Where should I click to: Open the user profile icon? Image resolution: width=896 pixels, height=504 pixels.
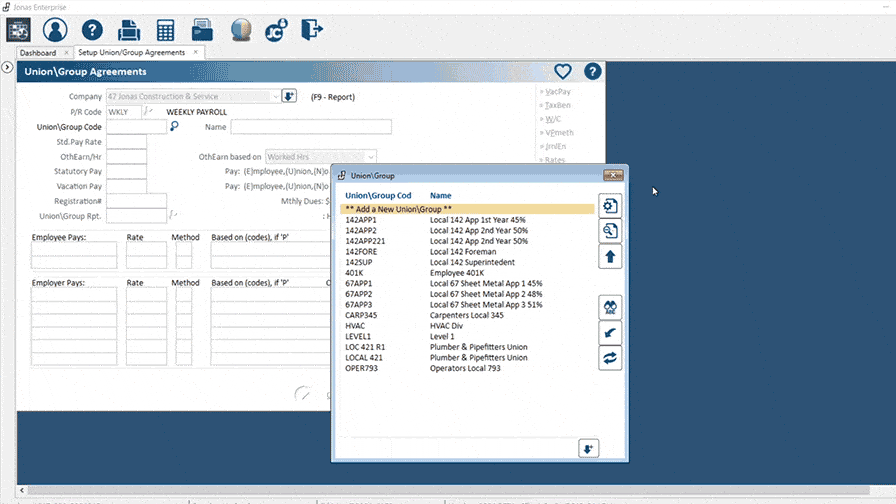[x=55, y=30]
